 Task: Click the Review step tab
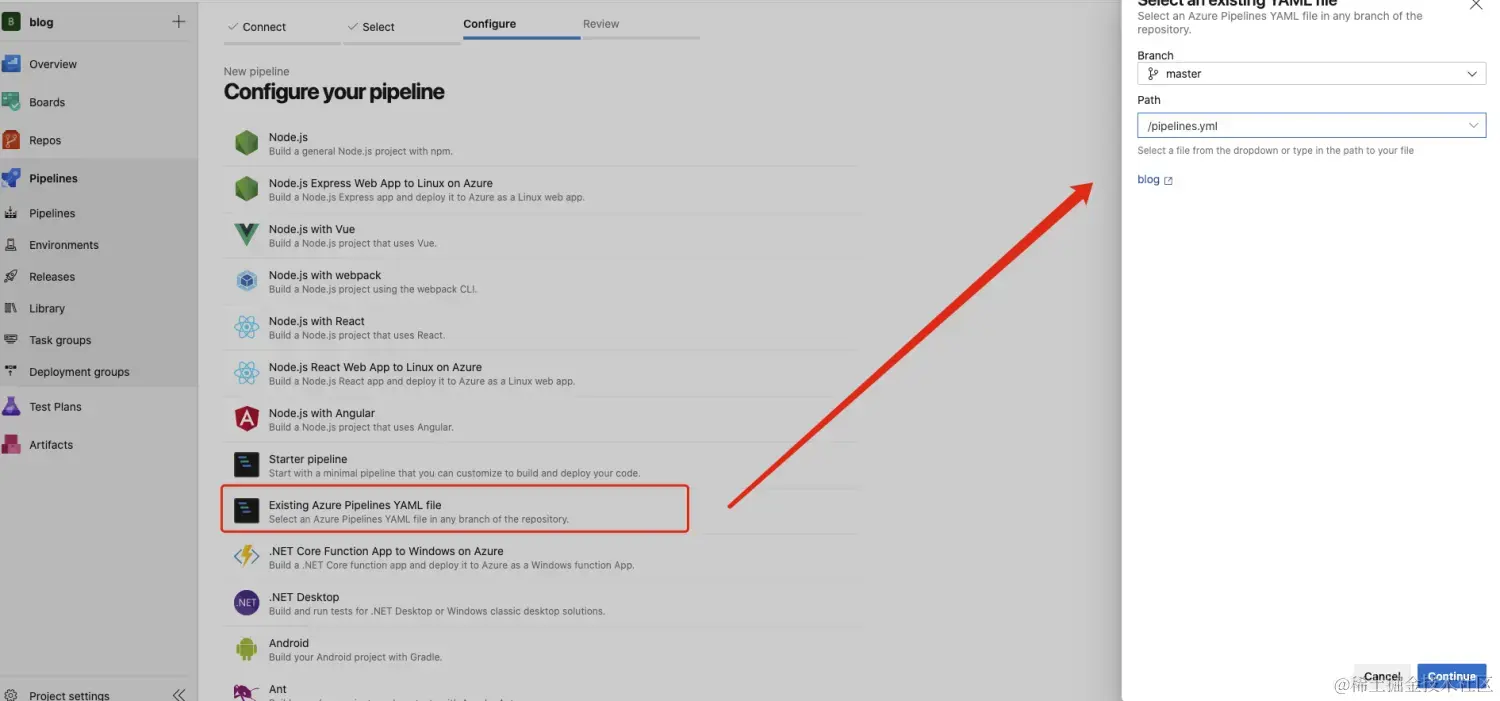pyautogui.click(x=641, y=24)
